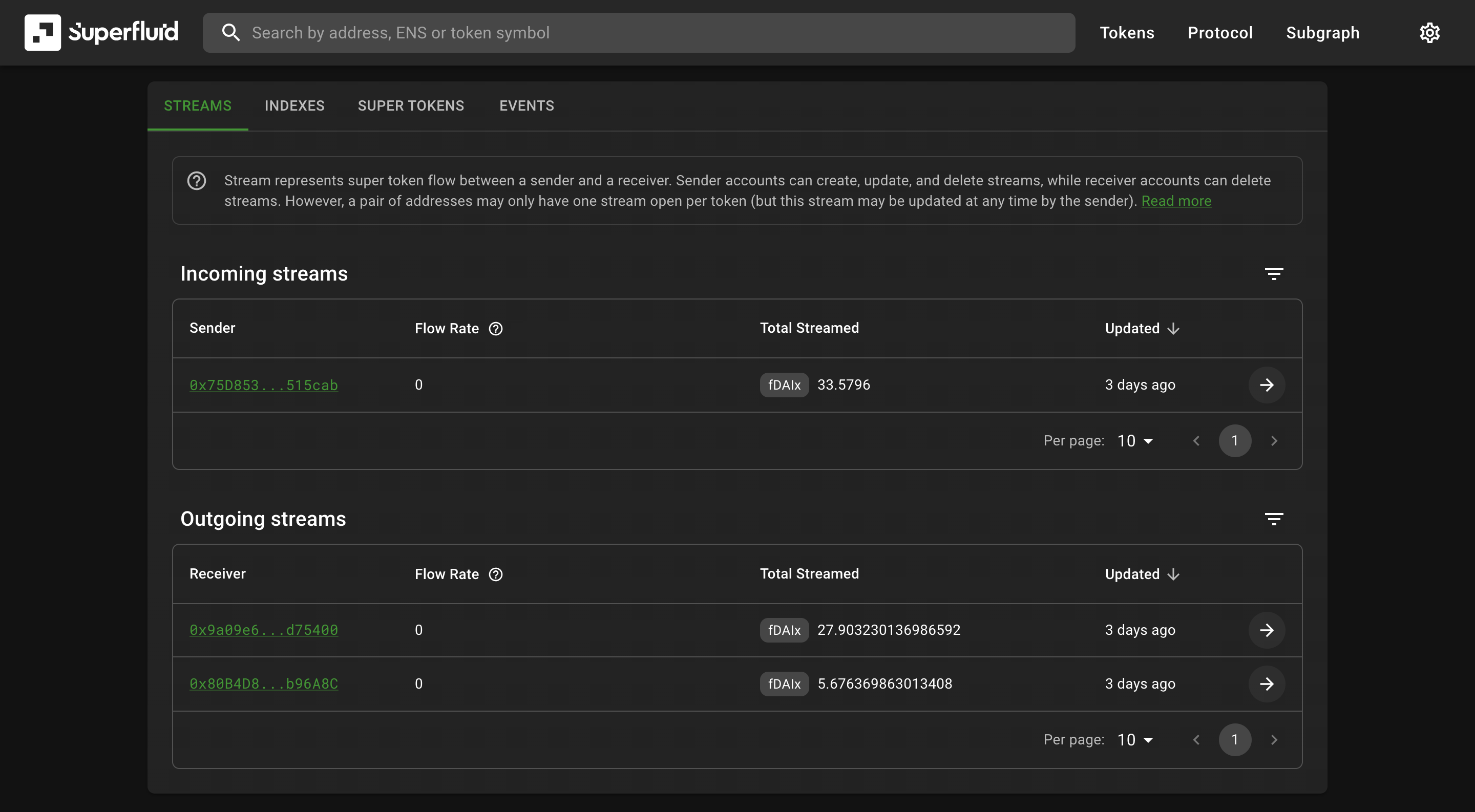The image size is (1475, 812).
Task: Switch to the Streams tab
Action: (x=198, y=106)
